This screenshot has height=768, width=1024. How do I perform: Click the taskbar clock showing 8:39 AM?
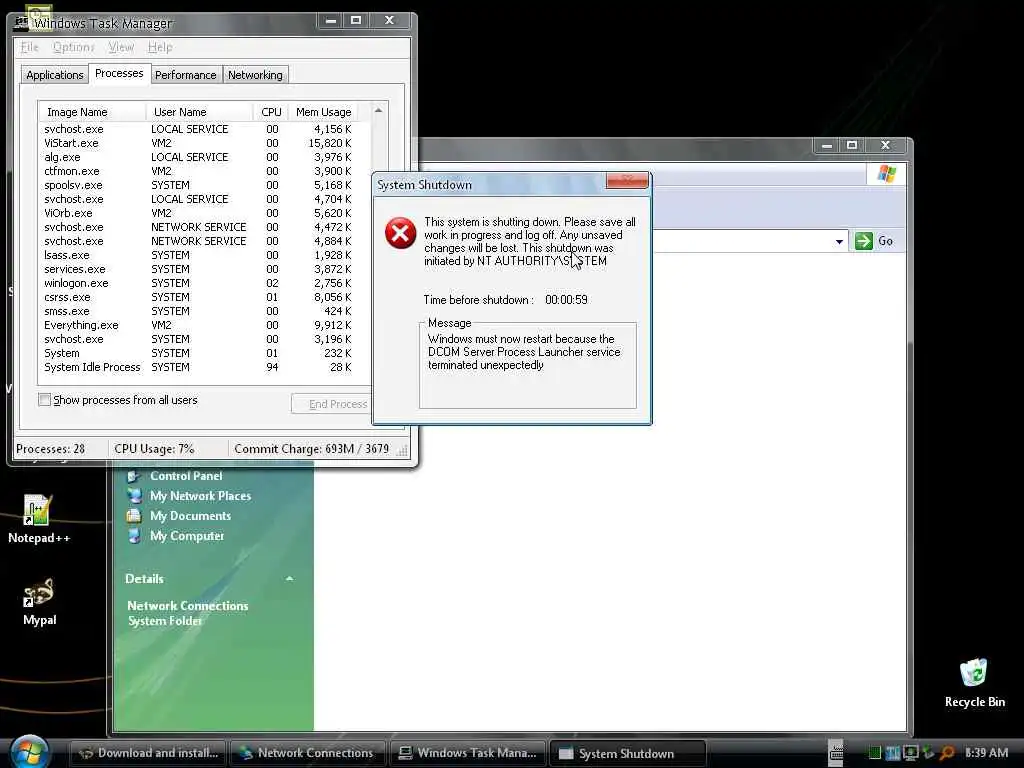[986, 753]
